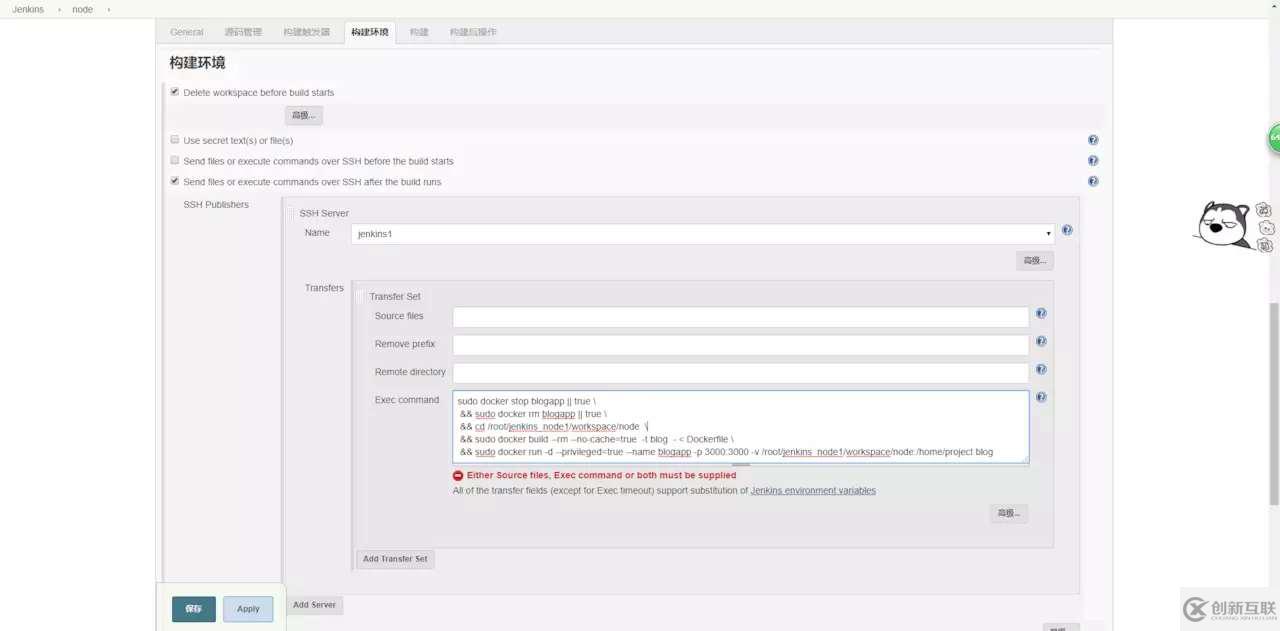This screenshot has width=1280, height=631.
Task: Expand 高级 under Delete workspace option
Action: tap(304, 115)
